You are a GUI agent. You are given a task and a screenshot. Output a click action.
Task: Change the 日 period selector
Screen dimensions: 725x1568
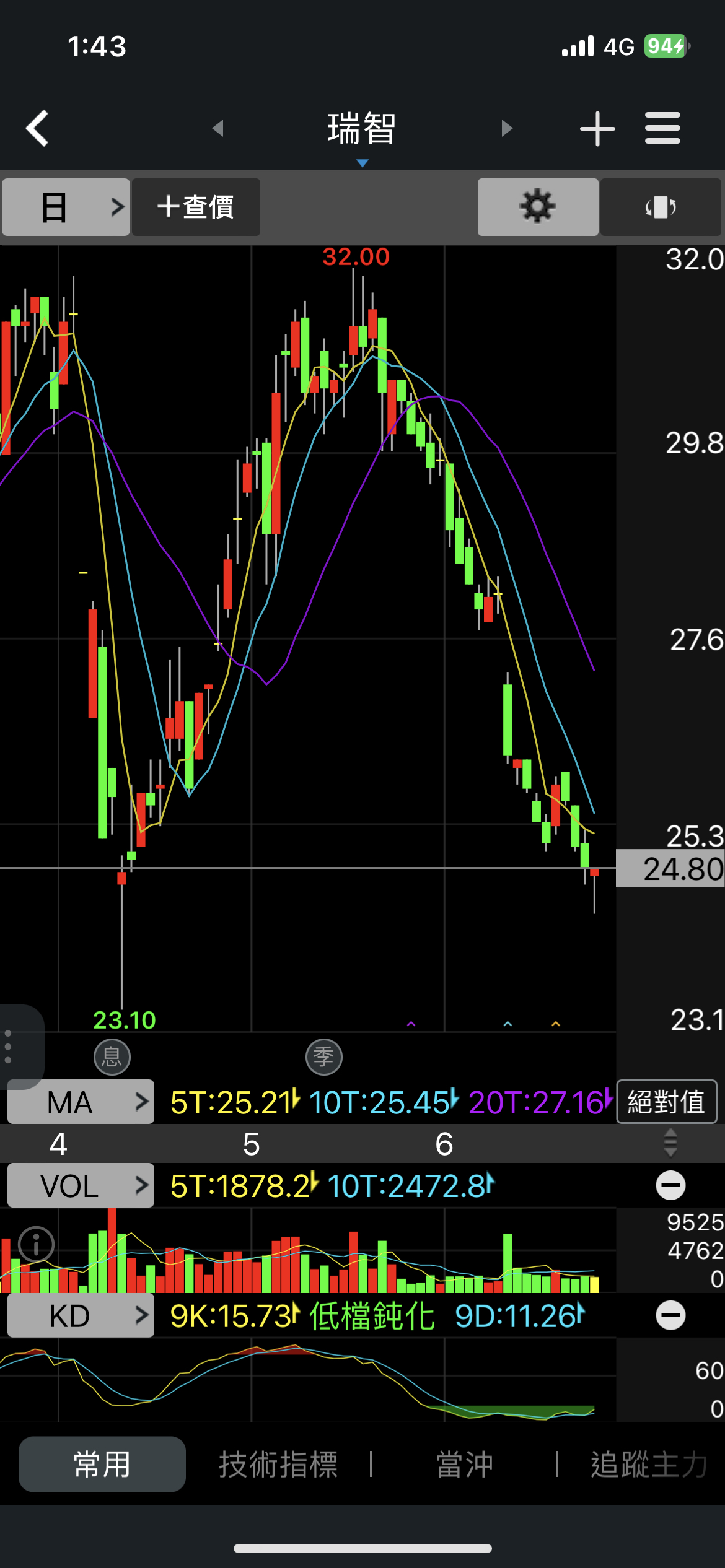tap(66, 207)
